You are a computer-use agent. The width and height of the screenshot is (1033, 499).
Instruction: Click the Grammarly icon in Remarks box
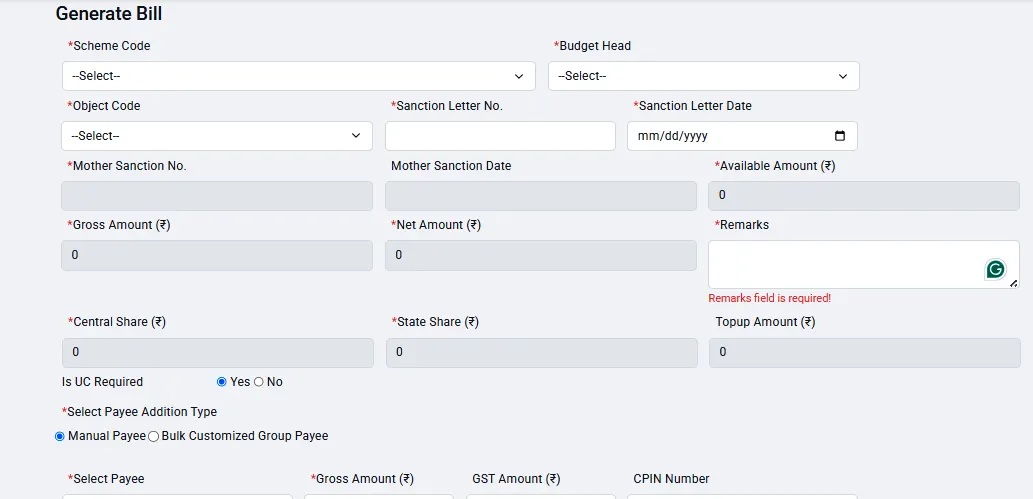tap(995, 269)
